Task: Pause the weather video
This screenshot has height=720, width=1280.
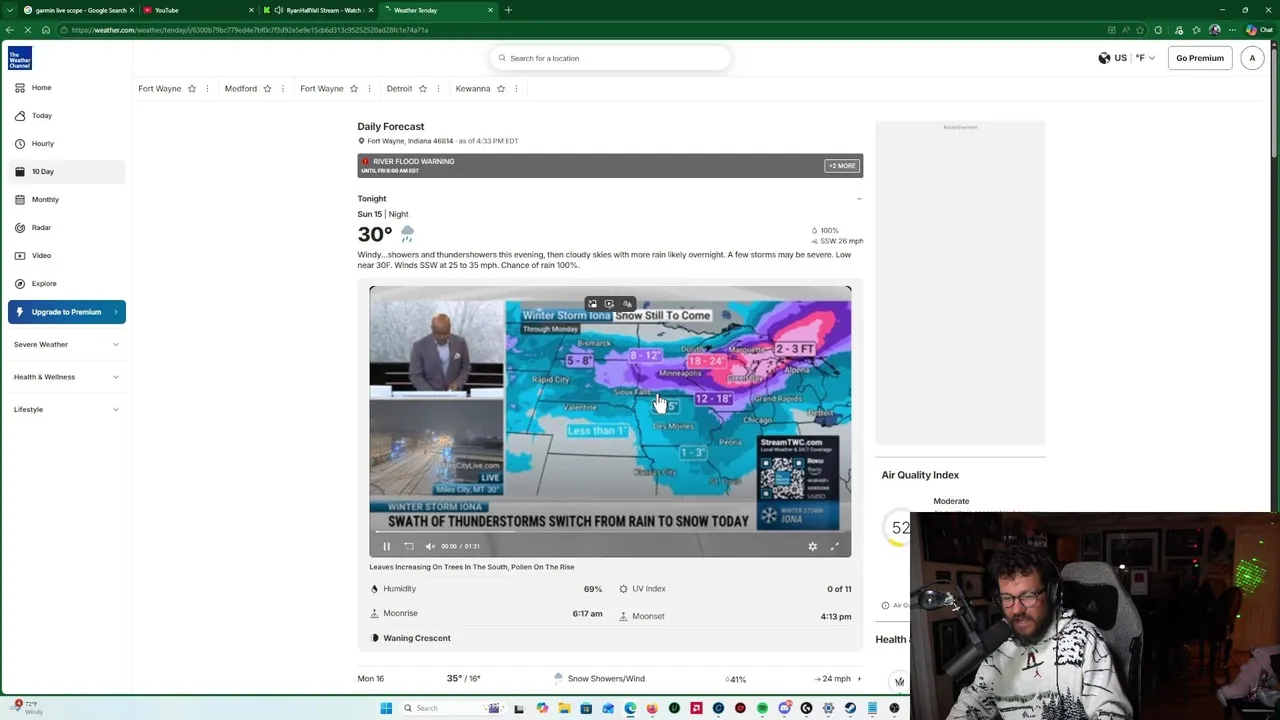Action: 387,546
